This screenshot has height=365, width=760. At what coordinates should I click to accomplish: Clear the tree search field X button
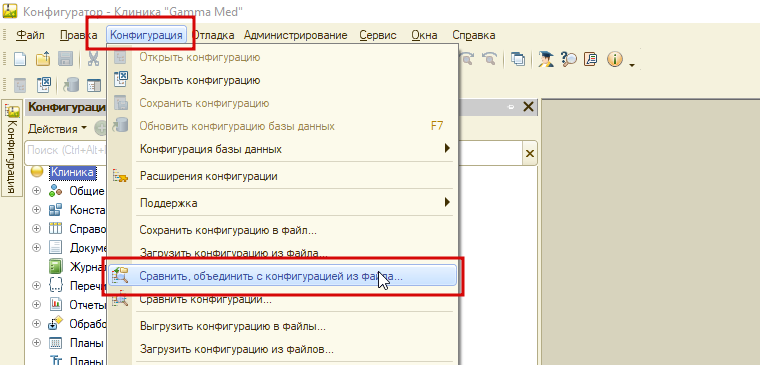click(530, 154)
